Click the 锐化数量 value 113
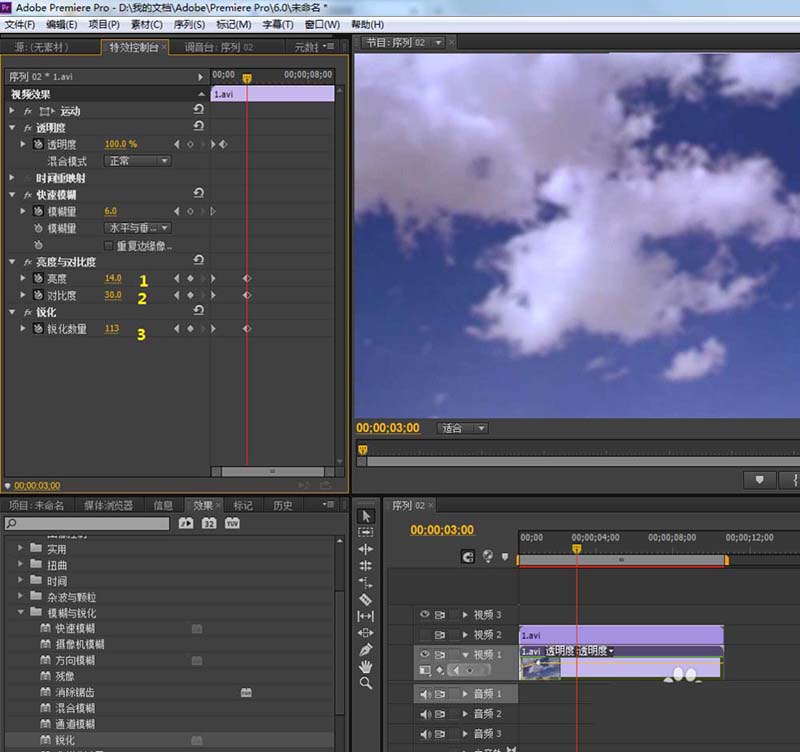Screen dimensions: 800x752 point(112,329)
